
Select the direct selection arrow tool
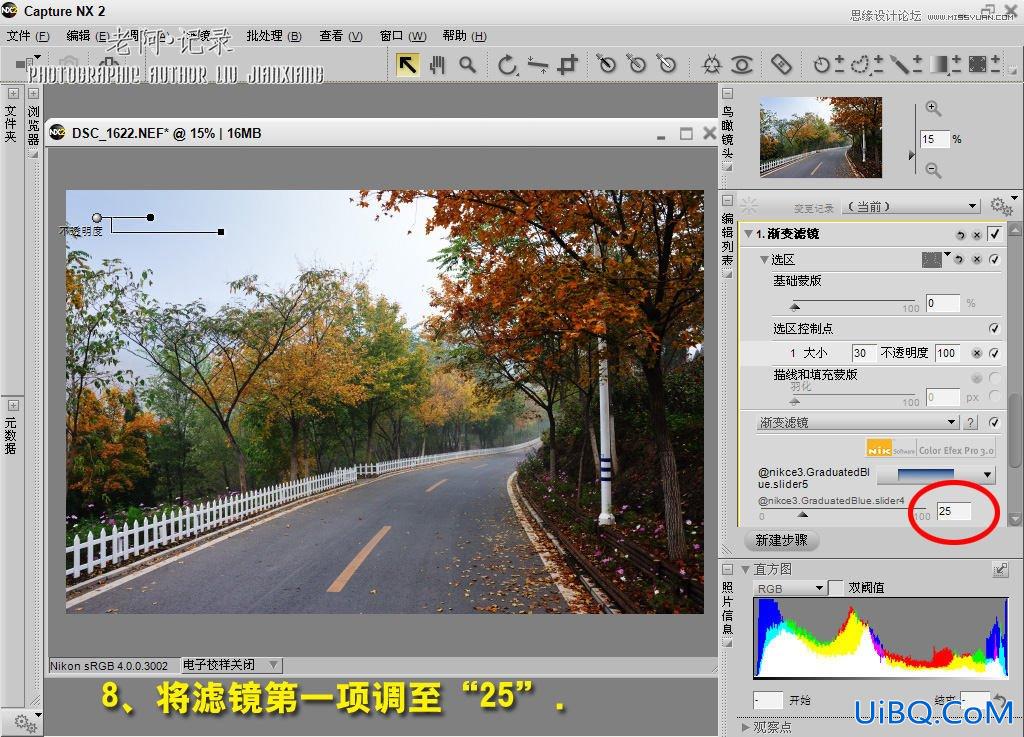point(408,65)
